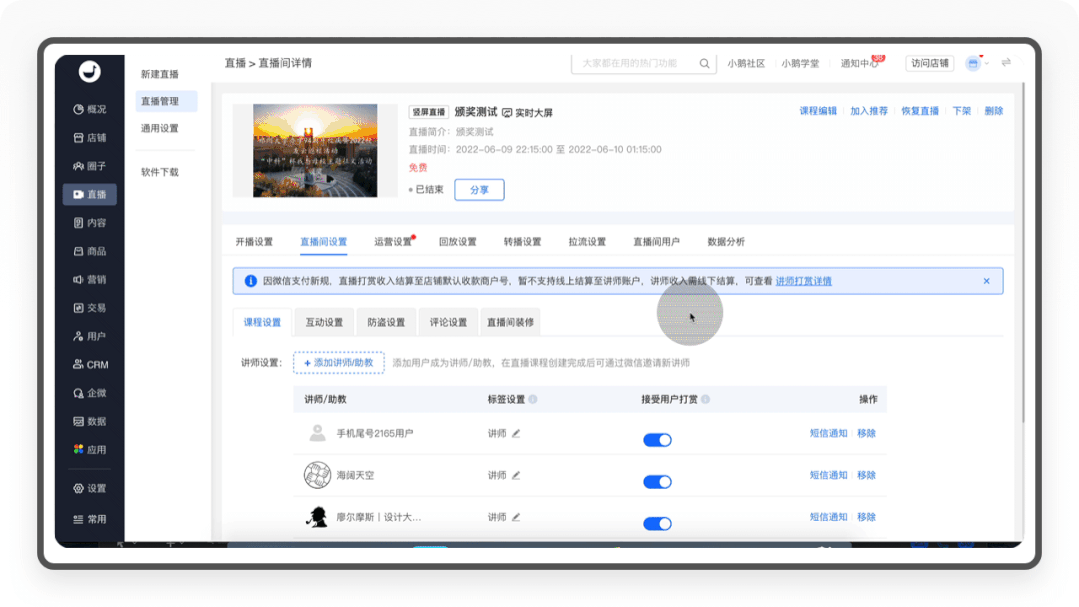This screenshot has height=607, width=1079.
Task: Turn off the tipping switch for 廖尔摩斯
Action: [x=657, y=523]
